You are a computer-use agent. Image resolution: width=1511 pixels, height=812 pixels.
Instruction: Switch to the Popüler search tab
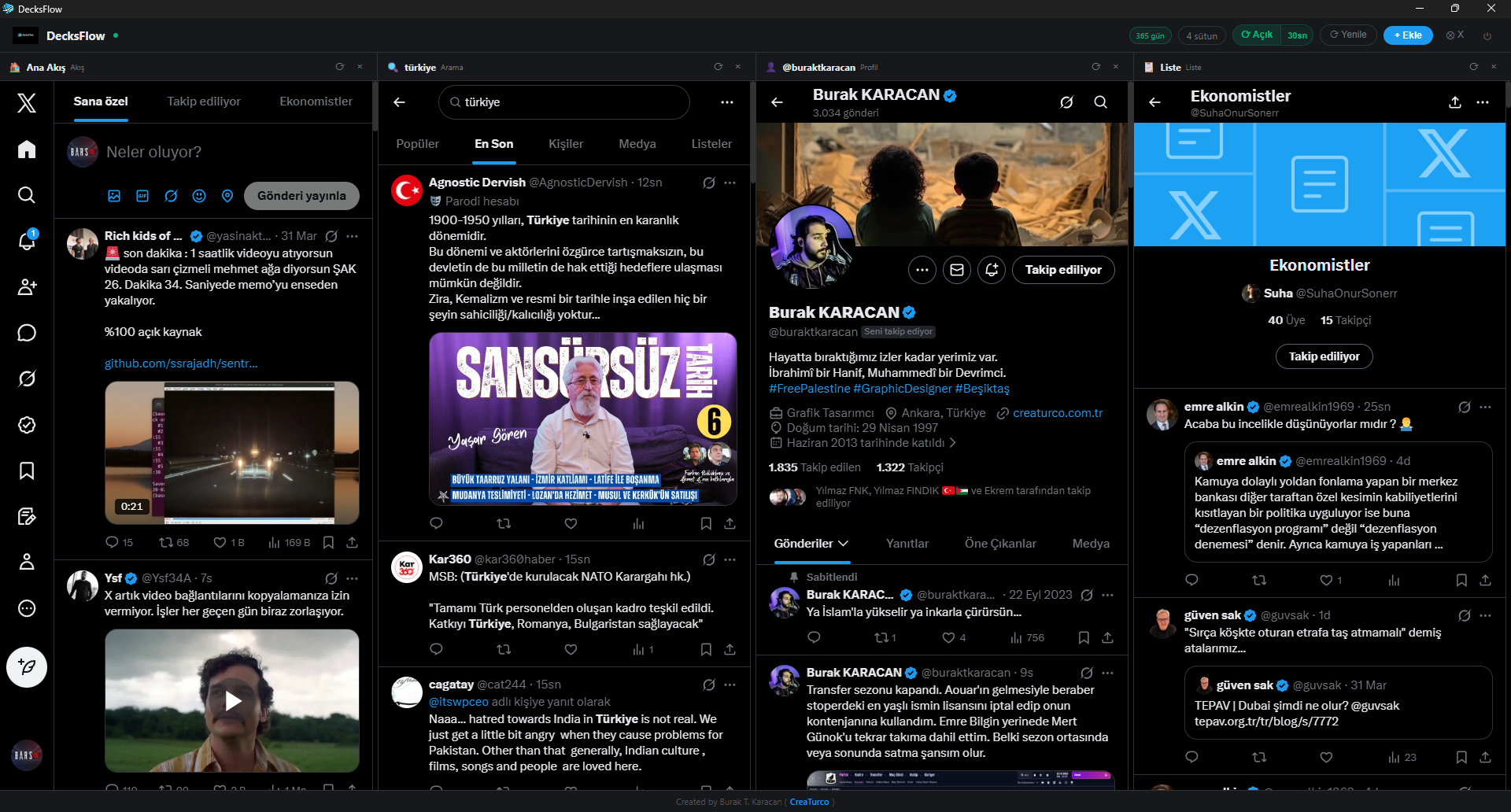click(417, 144)
